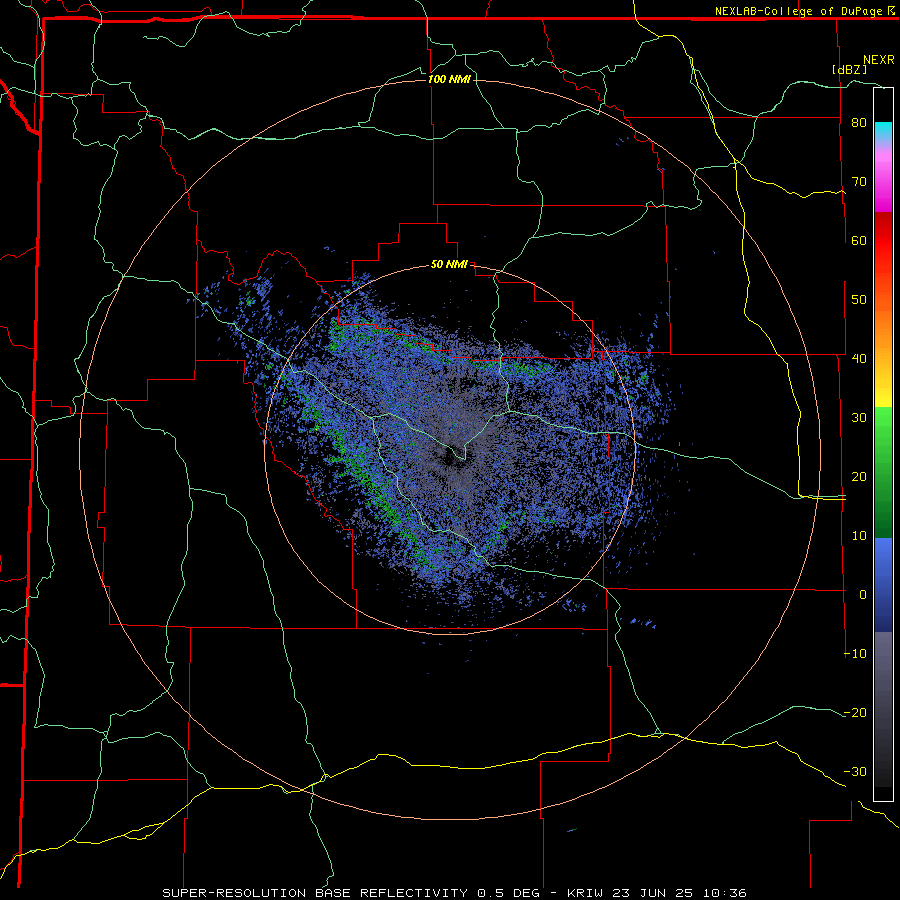Click the 30 value on the dBZ scale
The image size is (900, 900).
[x=859, y=418]
